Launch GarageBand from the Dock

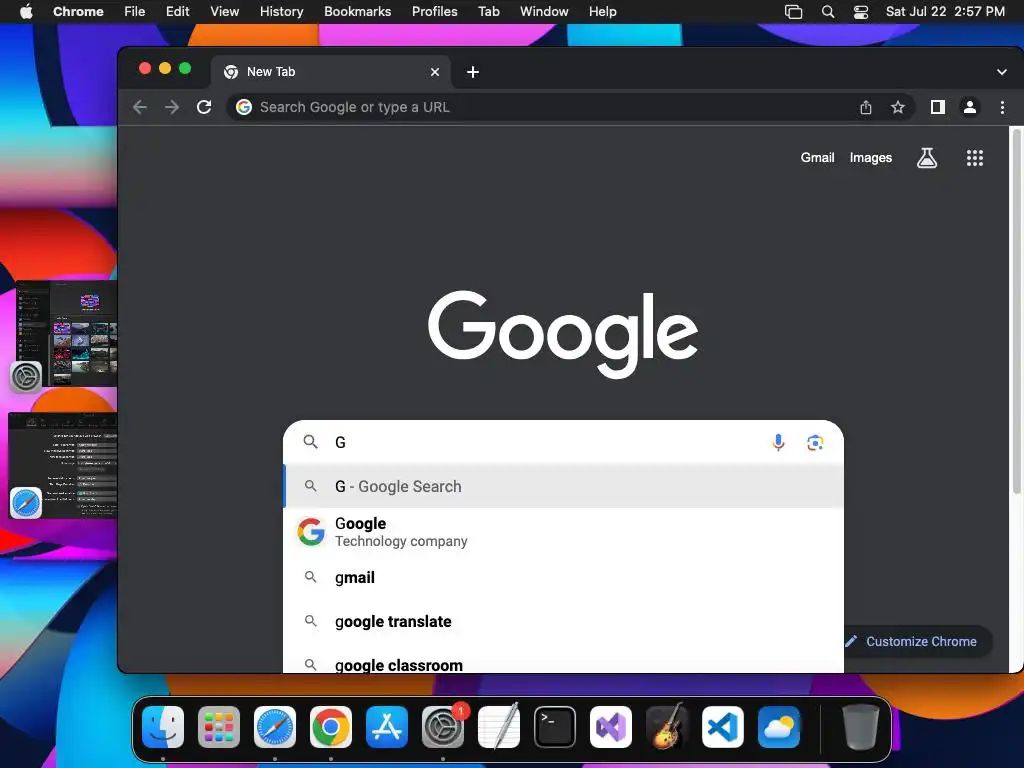point(667,727)
